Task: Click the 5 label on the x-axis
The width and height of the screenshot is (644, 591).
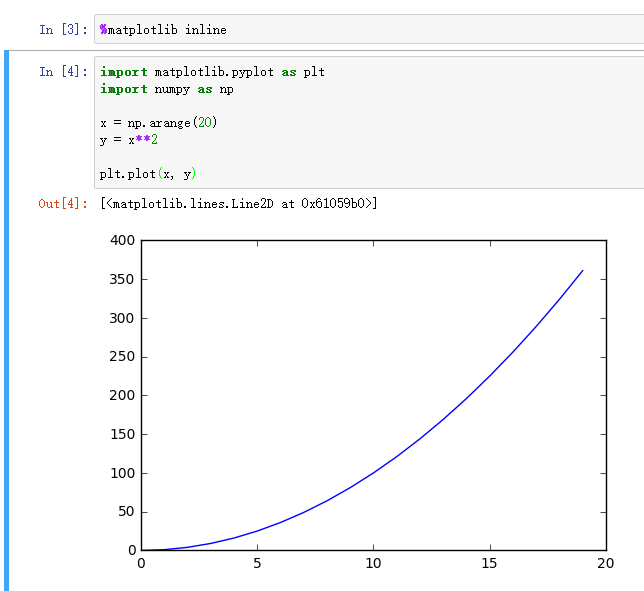Action: [x=257, y=563]
